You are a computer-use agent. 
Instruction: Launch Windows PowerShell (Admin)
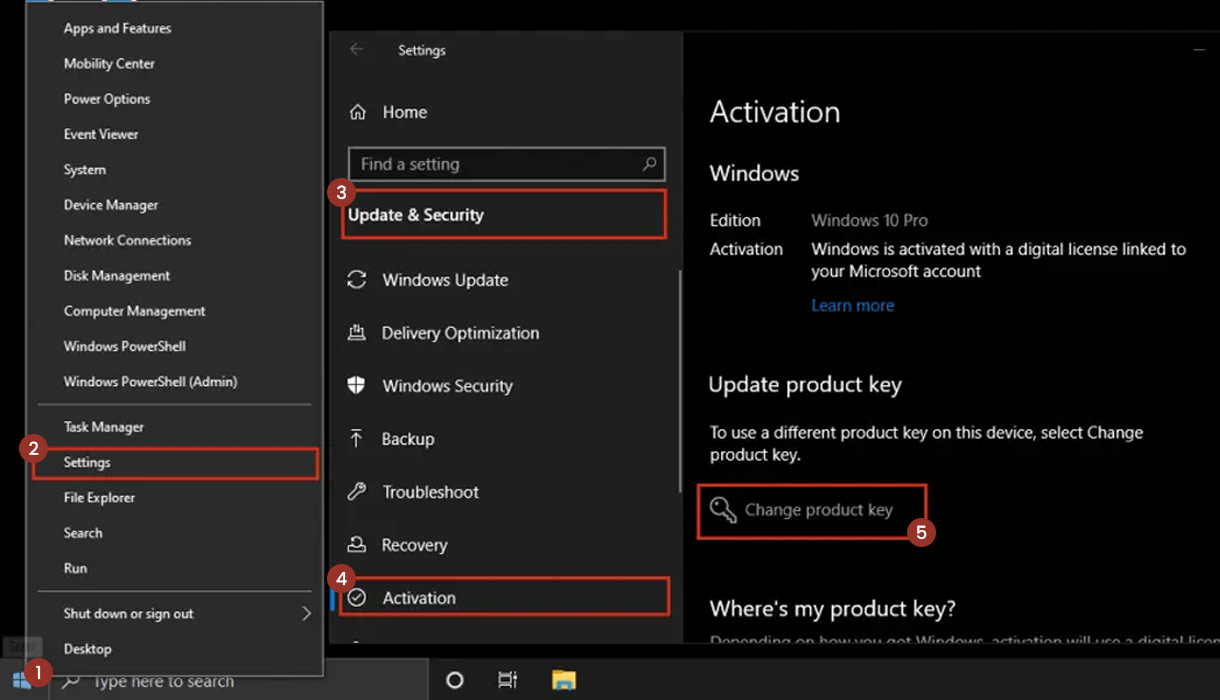150,382
